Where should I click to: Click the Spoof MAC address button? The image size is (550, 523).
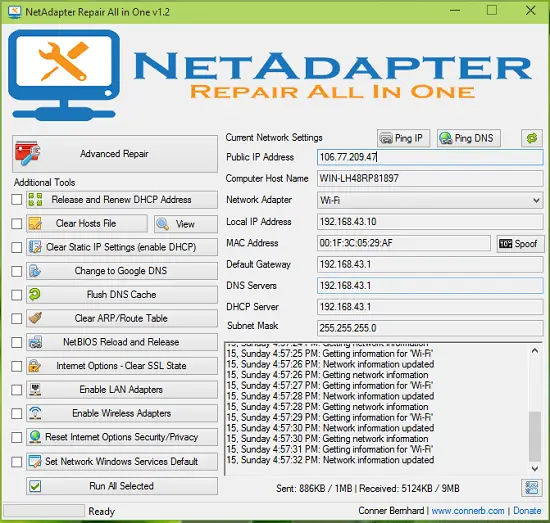coord(520,243)
